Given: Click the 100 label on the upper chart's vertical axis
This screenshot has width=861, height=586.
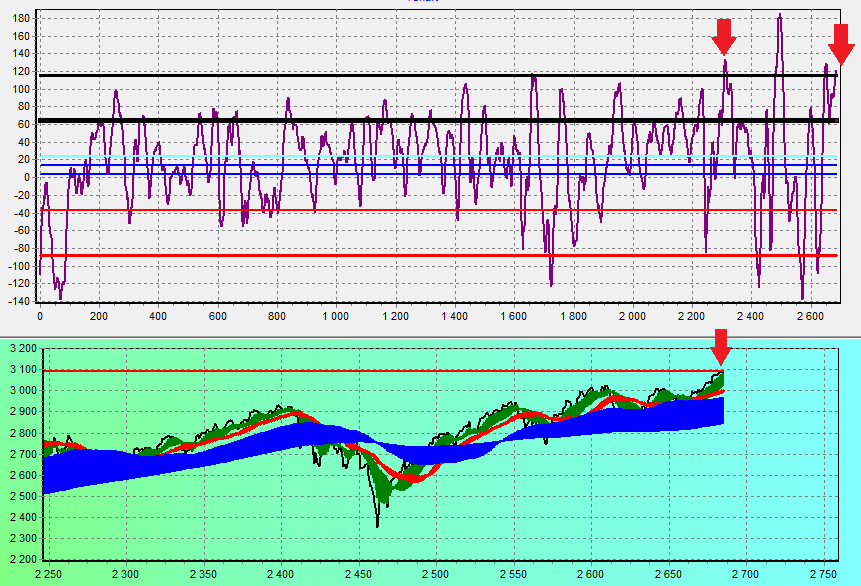Looking at the screenshot, I should pyautogui.click(x=21, y=89).
